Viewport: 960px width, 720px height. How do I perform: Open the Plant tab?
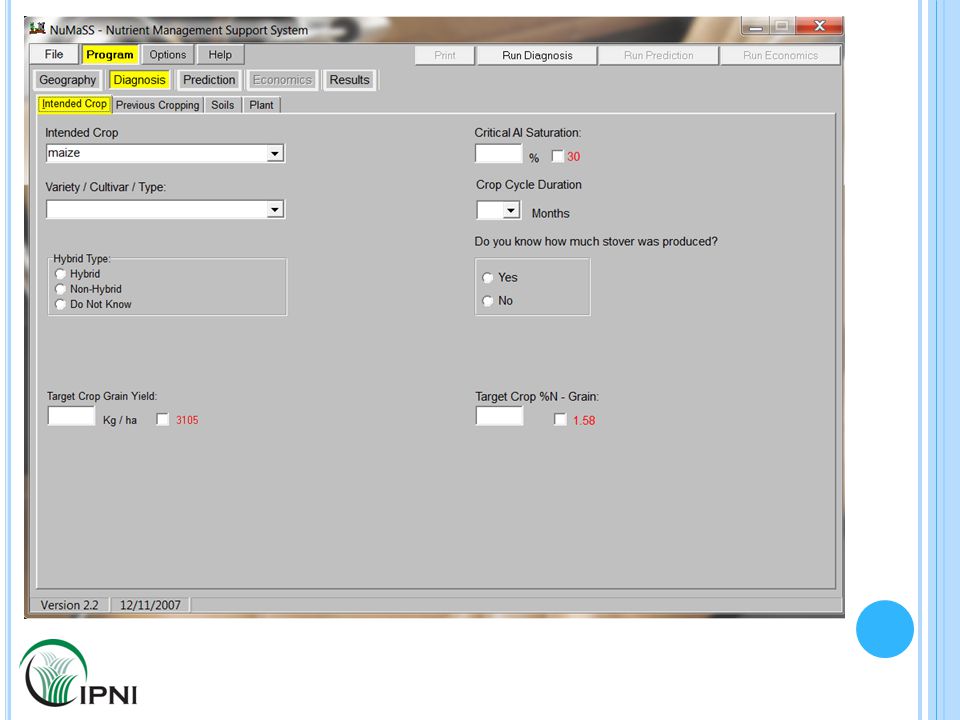click(x=261, y=105)
